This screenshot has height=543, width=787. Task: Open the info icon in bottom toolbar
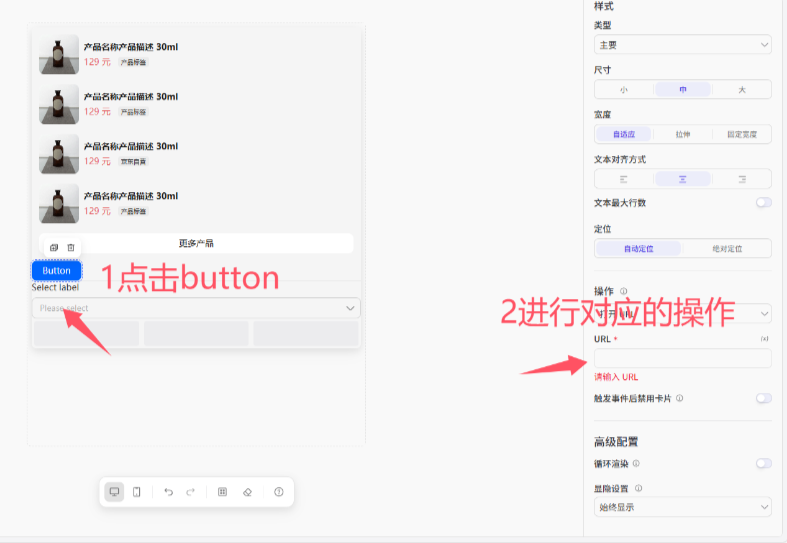[279, 492]
